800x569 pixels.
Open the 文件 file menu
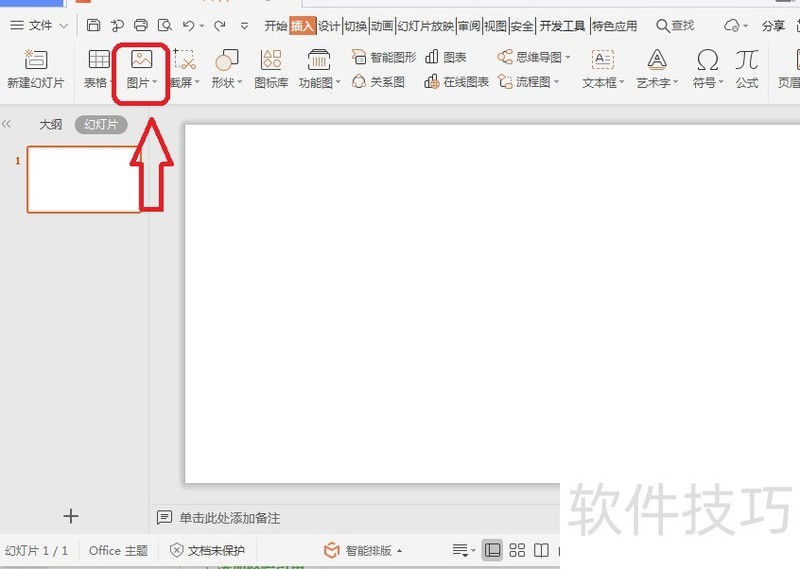pos(39,25)
